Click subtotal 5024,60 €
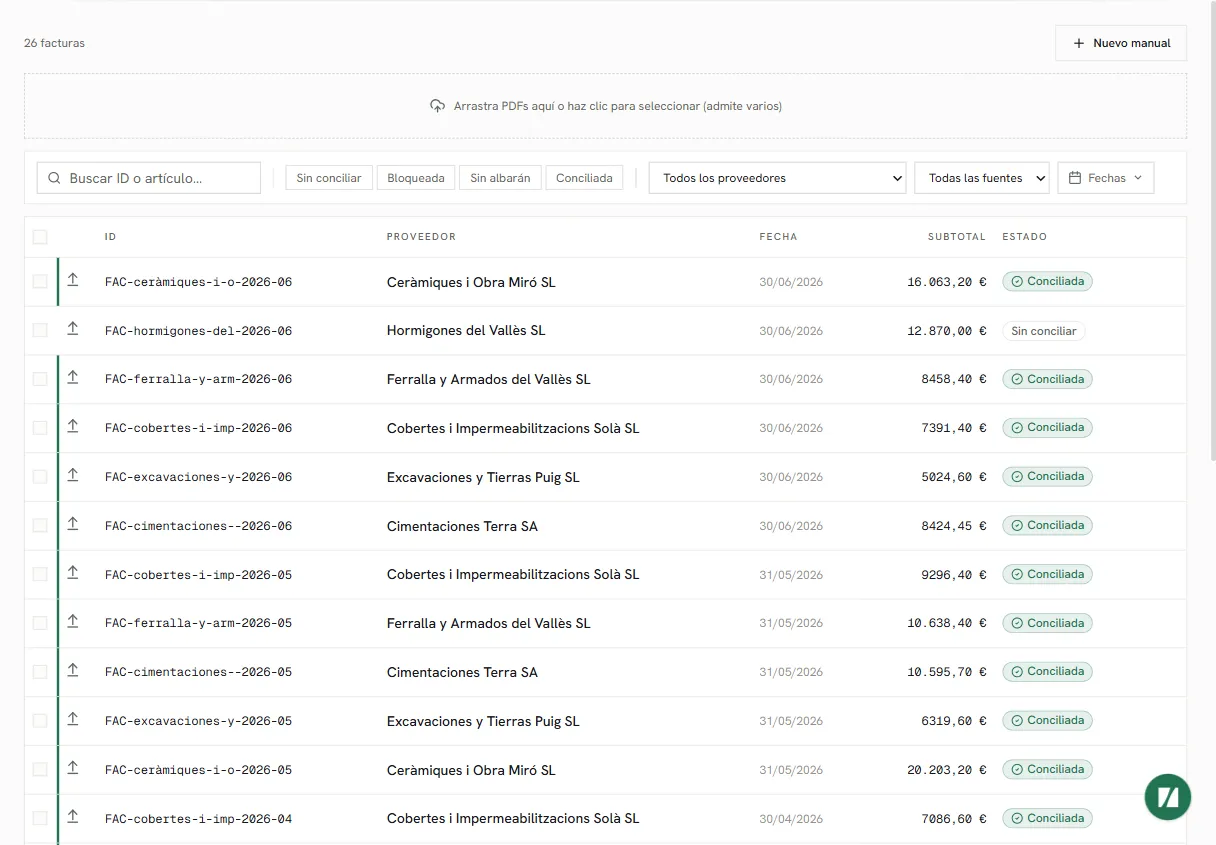This screenshot has height=845, width=1216. [954, 477]
